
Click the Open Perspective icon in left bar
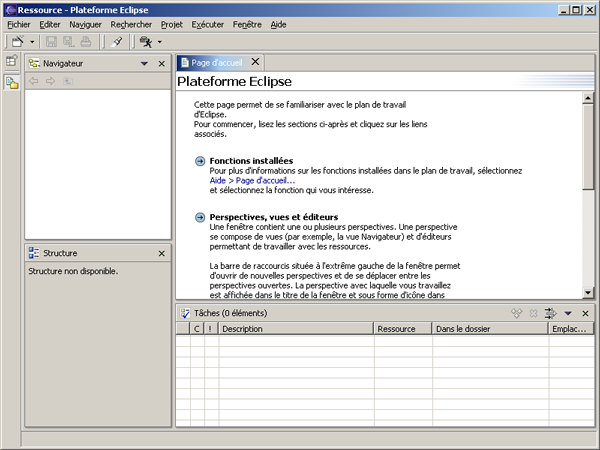point(11,63)
